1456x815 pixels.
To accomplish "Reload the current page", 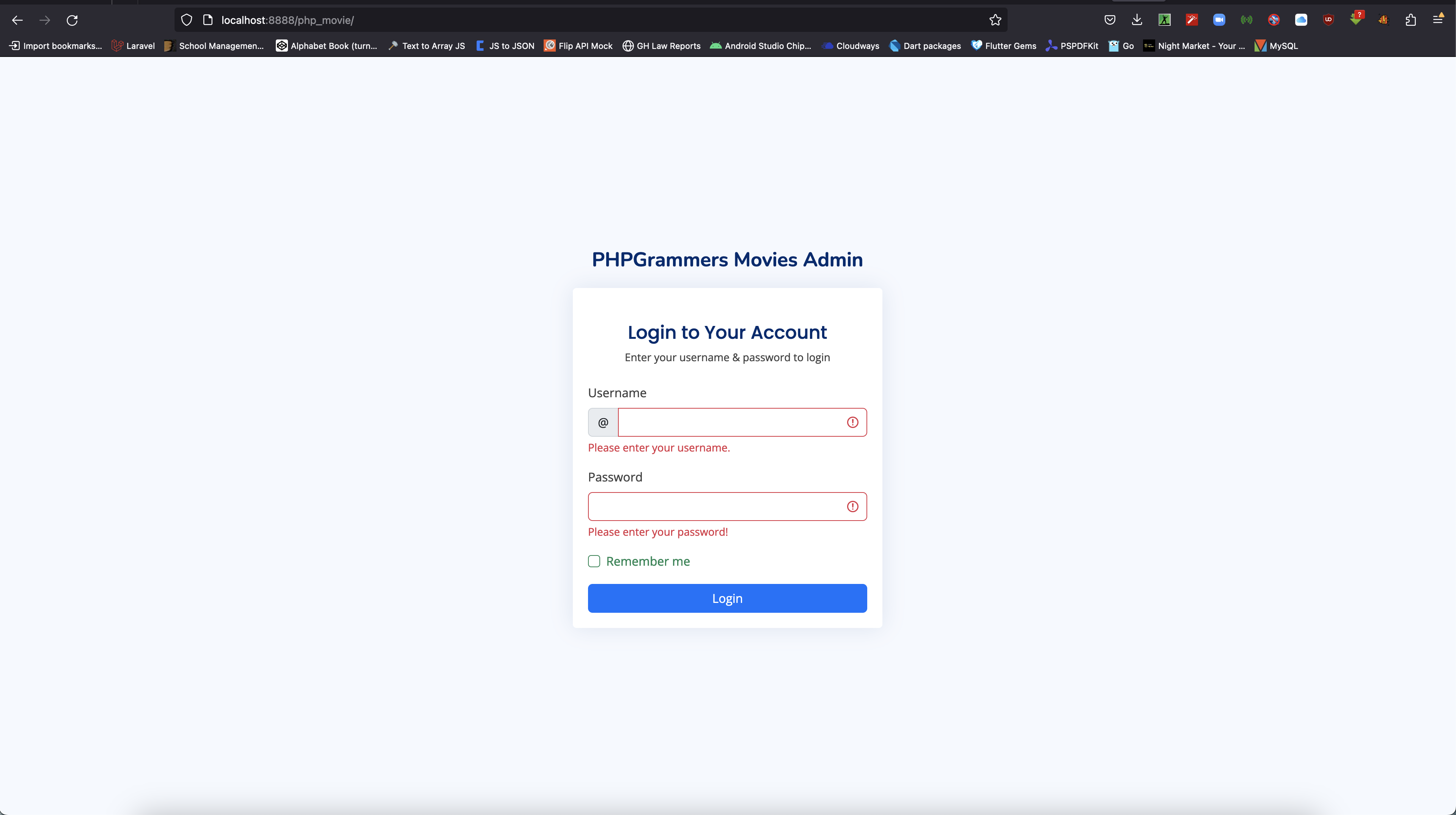I will pos(72,20).
